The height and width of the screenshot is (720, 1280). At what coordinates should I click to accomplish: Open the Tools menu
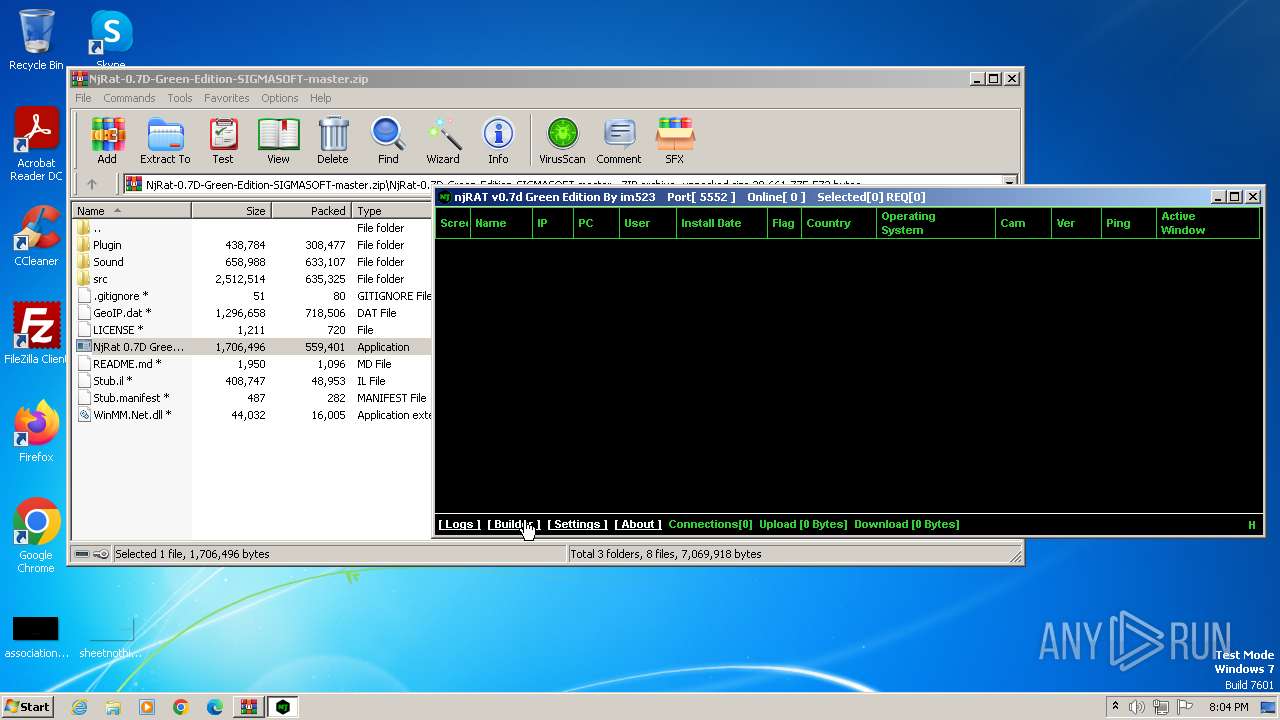180,98
